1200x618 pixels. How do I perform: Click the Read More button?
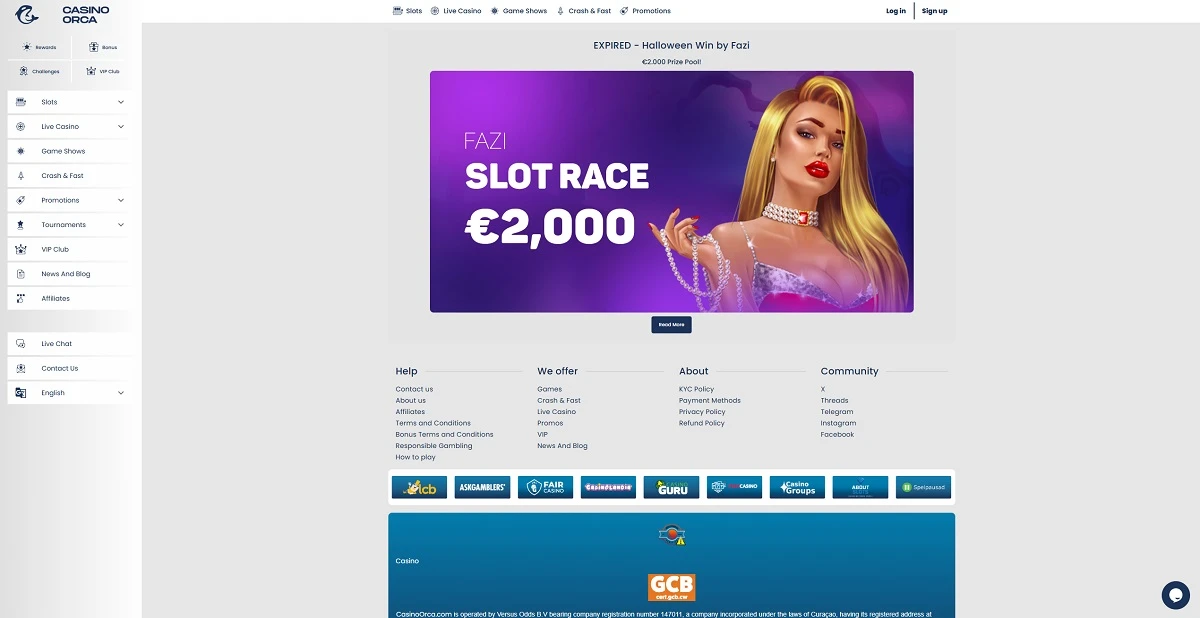[x=671, y=325]
